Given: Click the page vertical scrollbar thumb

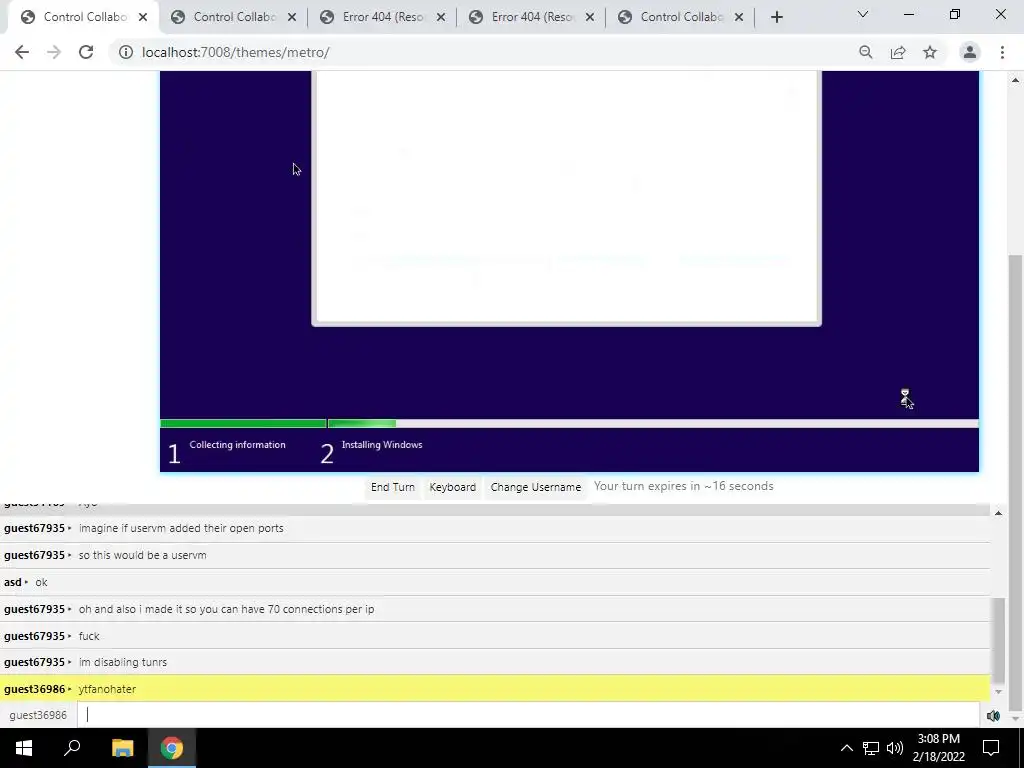Looking at the screenshot, I should point(1015,483).
